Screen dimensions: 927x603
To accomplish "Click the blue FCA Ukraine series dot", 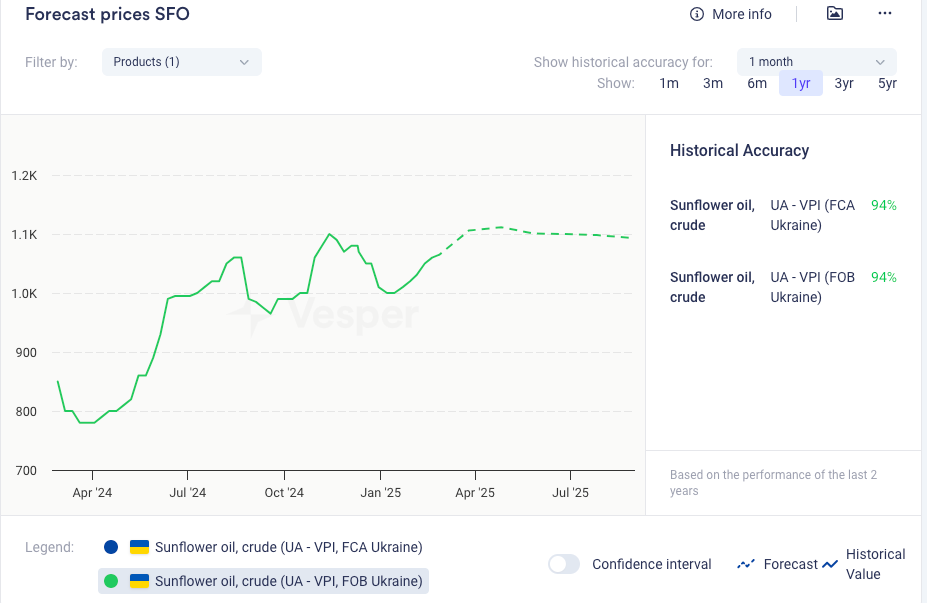I will 111,547.
